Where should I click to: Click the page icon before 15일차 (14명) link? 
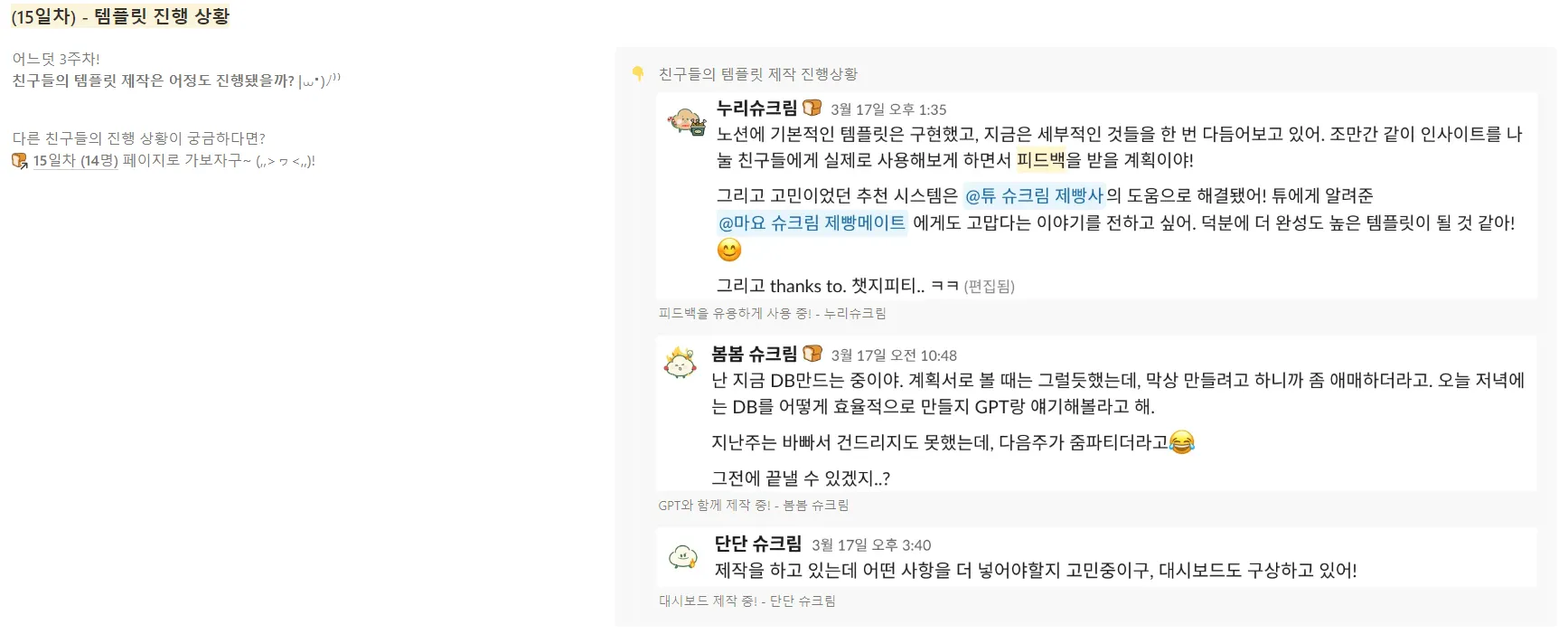[x=19, y=161]
